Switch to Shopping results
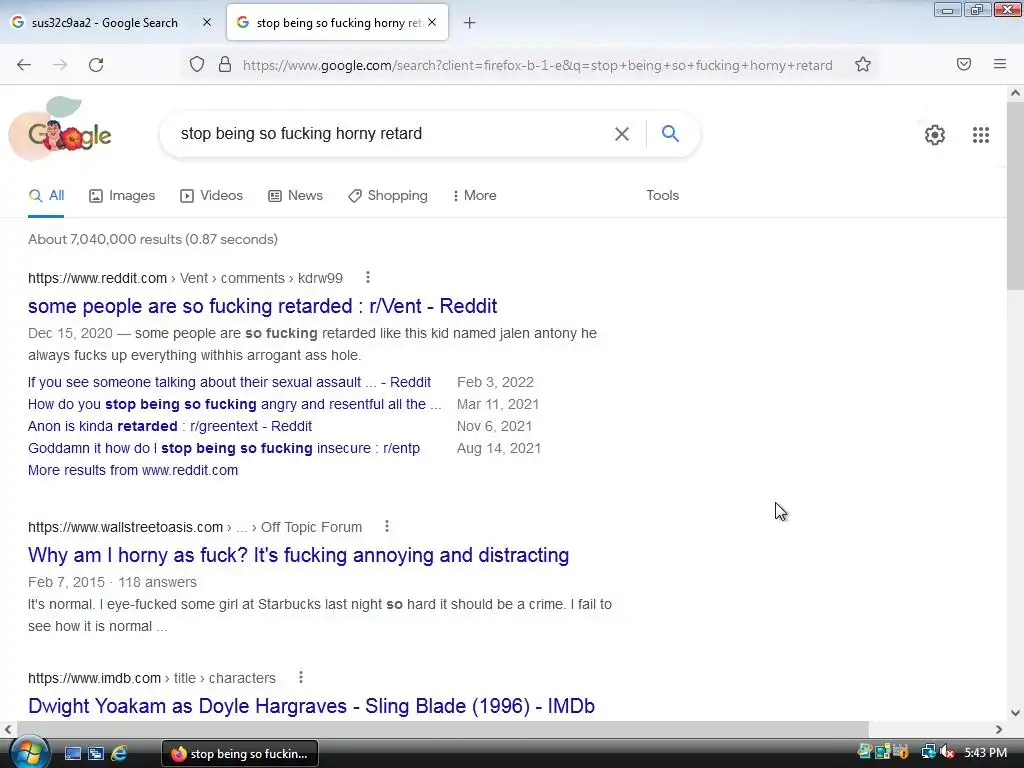1024x768 pixels. [x=388, y=195]
